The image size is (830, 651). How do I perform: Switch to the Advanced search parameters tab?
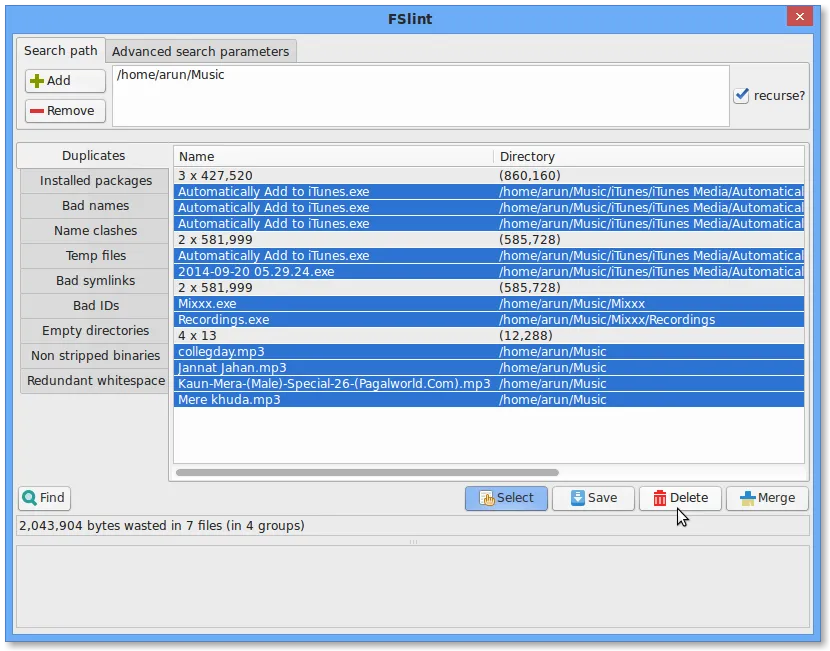tap(200, 50)
